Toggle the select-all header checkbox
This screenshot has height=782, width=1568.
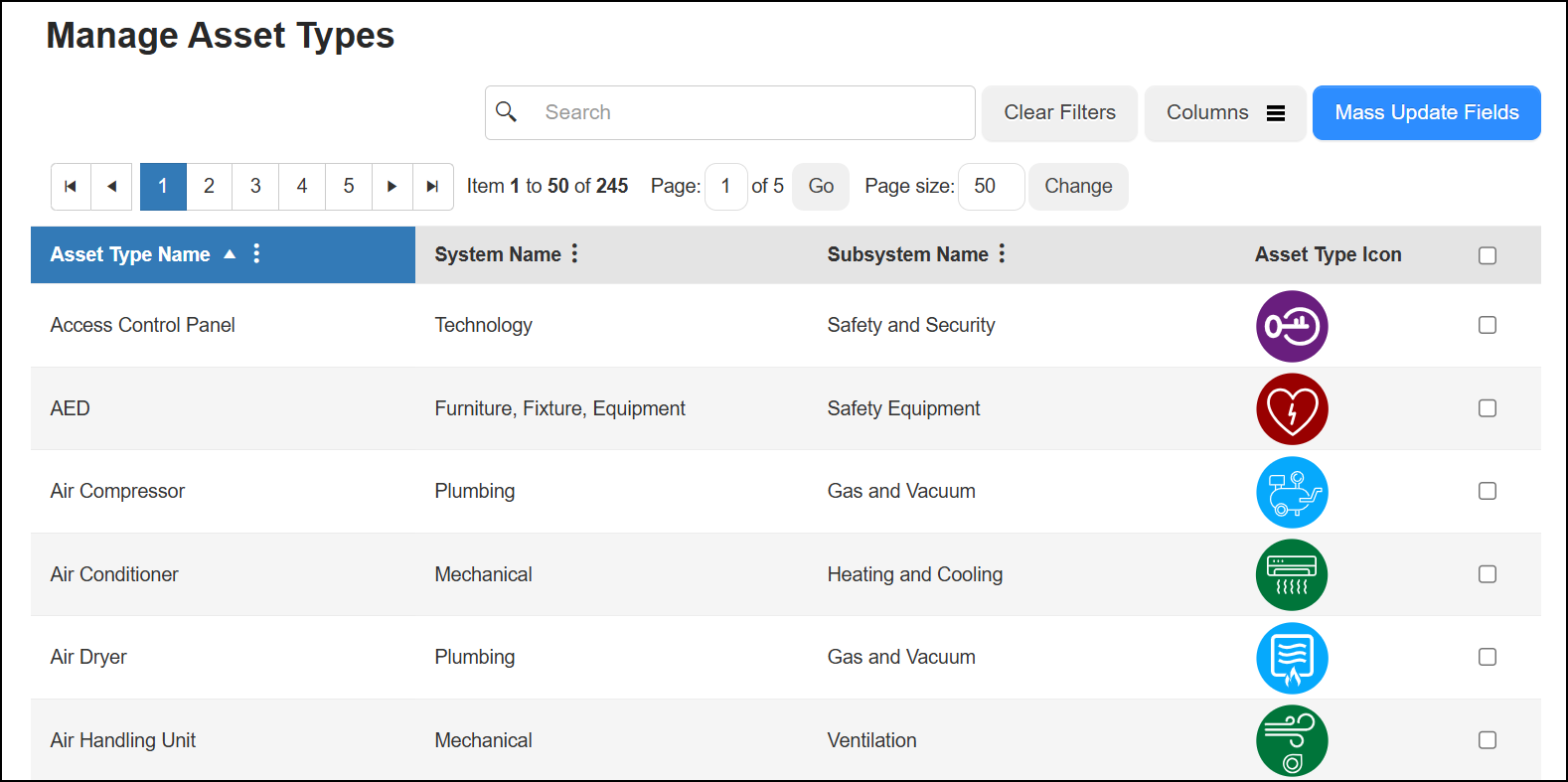pos(1488,255)
